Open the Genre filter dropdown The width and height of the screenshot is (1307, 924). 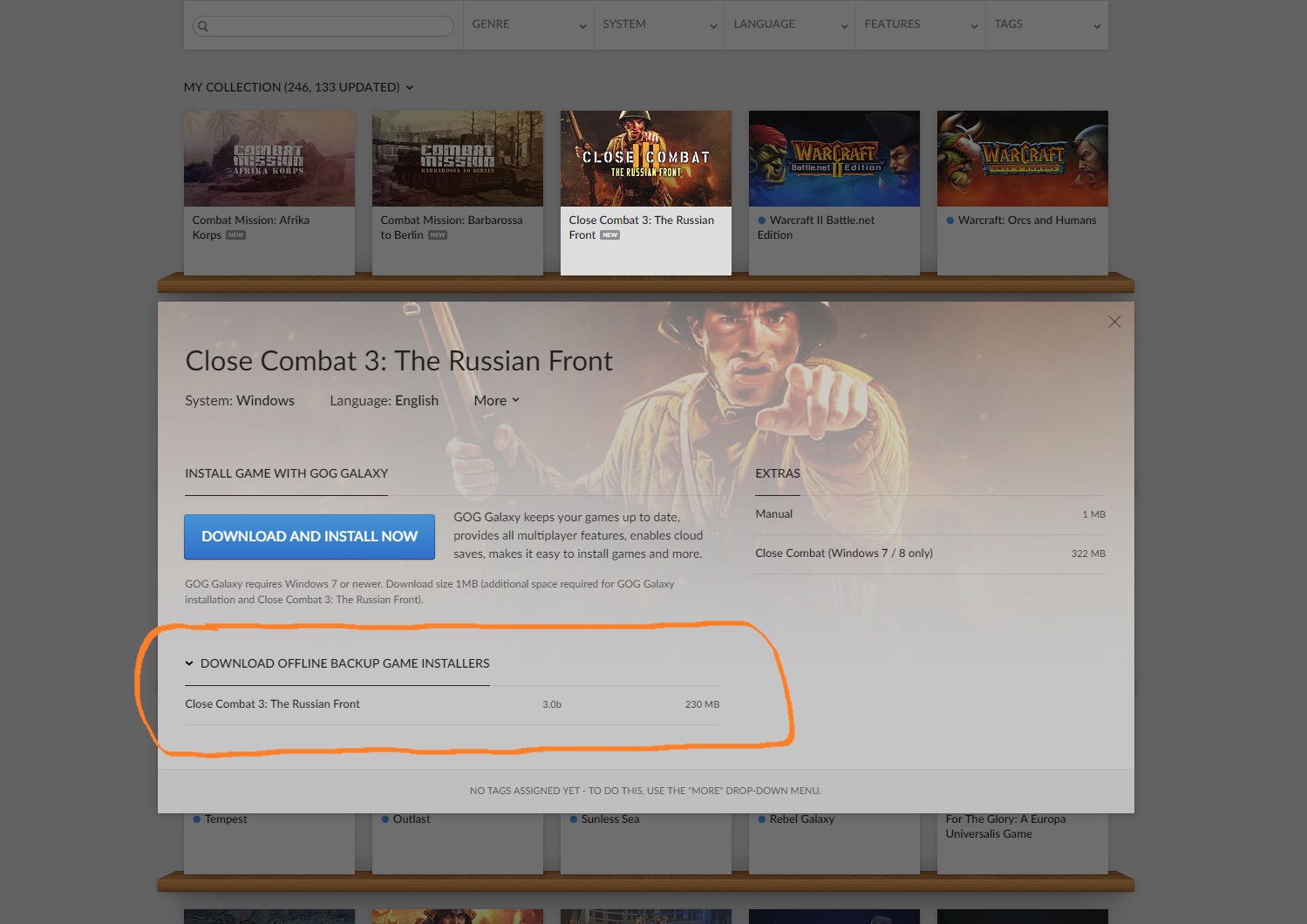[528, 24]
